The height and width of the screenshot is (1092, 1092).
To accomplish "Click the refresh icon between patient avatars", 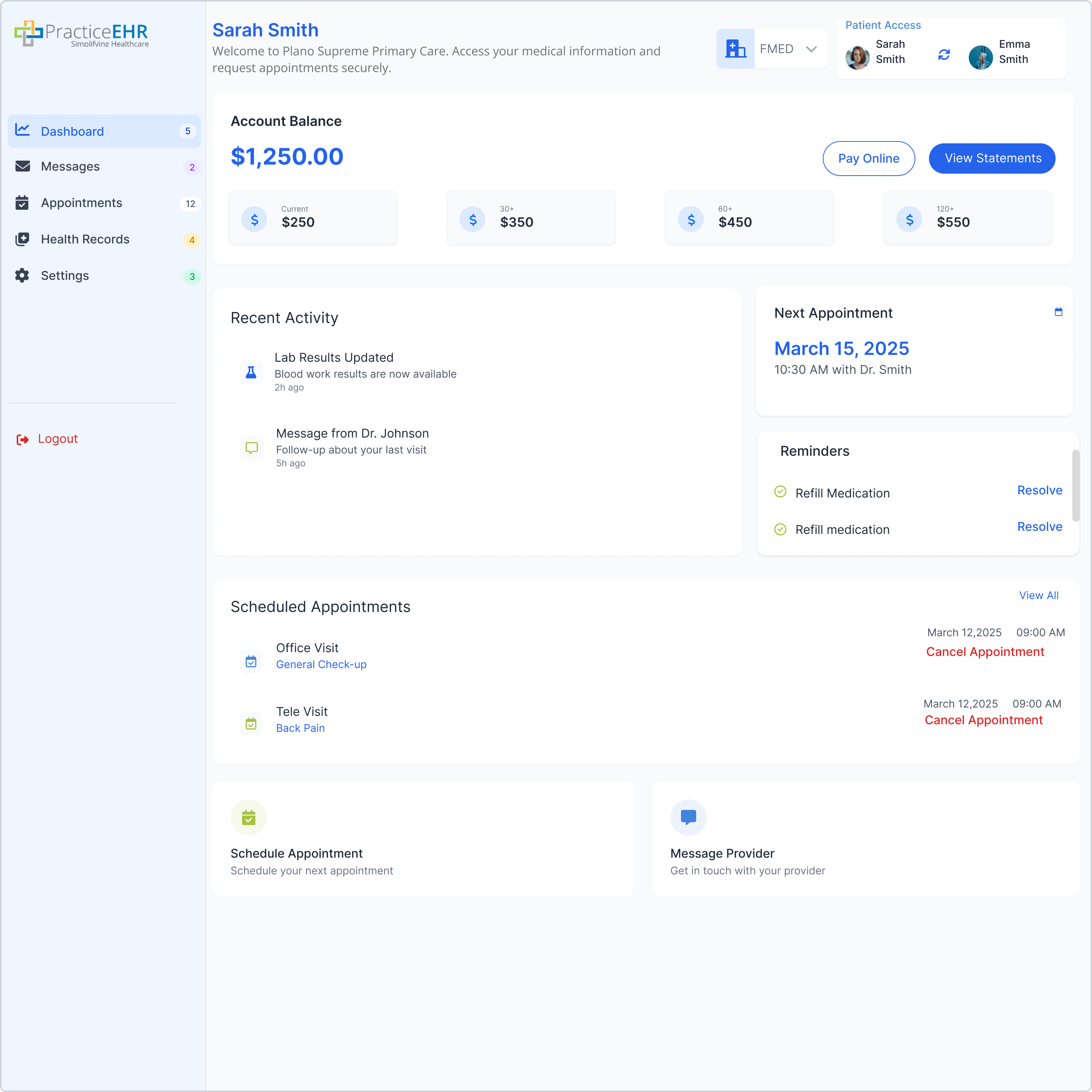I will [x=943, y=55].
